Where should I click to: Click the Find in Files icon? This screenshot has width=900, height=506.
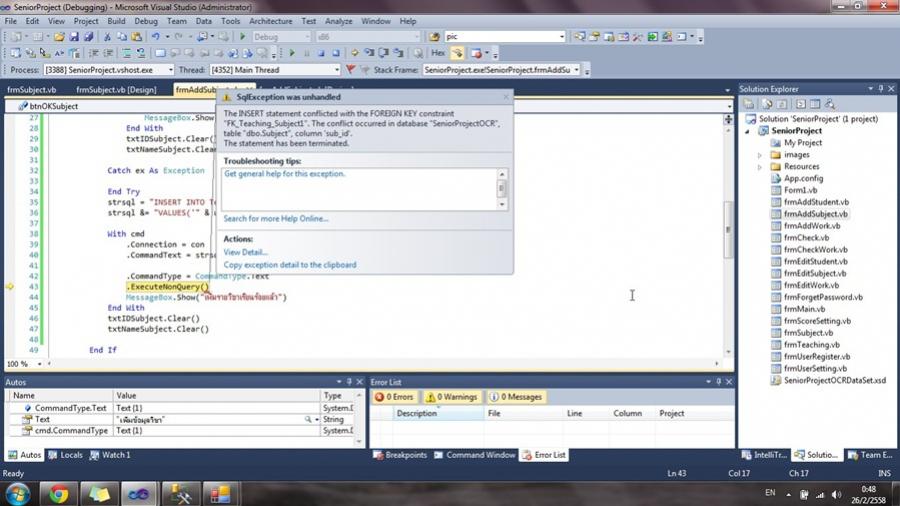(x=434, y=37)
